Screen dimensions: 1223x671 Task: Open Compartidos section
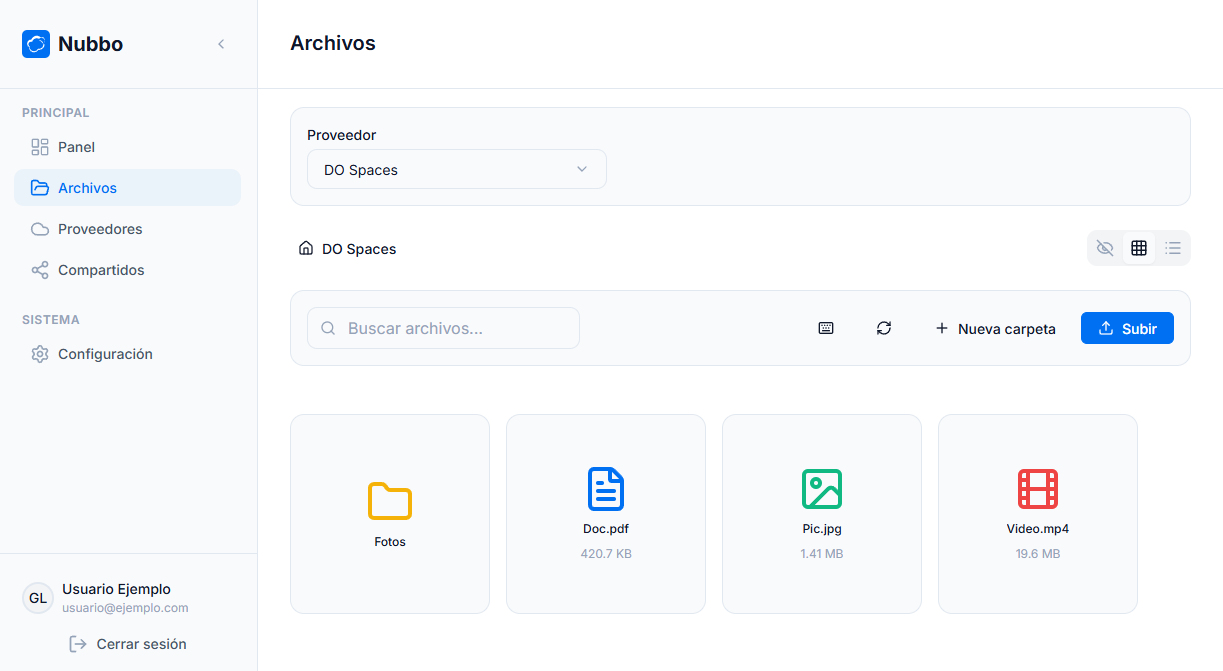[x=101, y=270]
